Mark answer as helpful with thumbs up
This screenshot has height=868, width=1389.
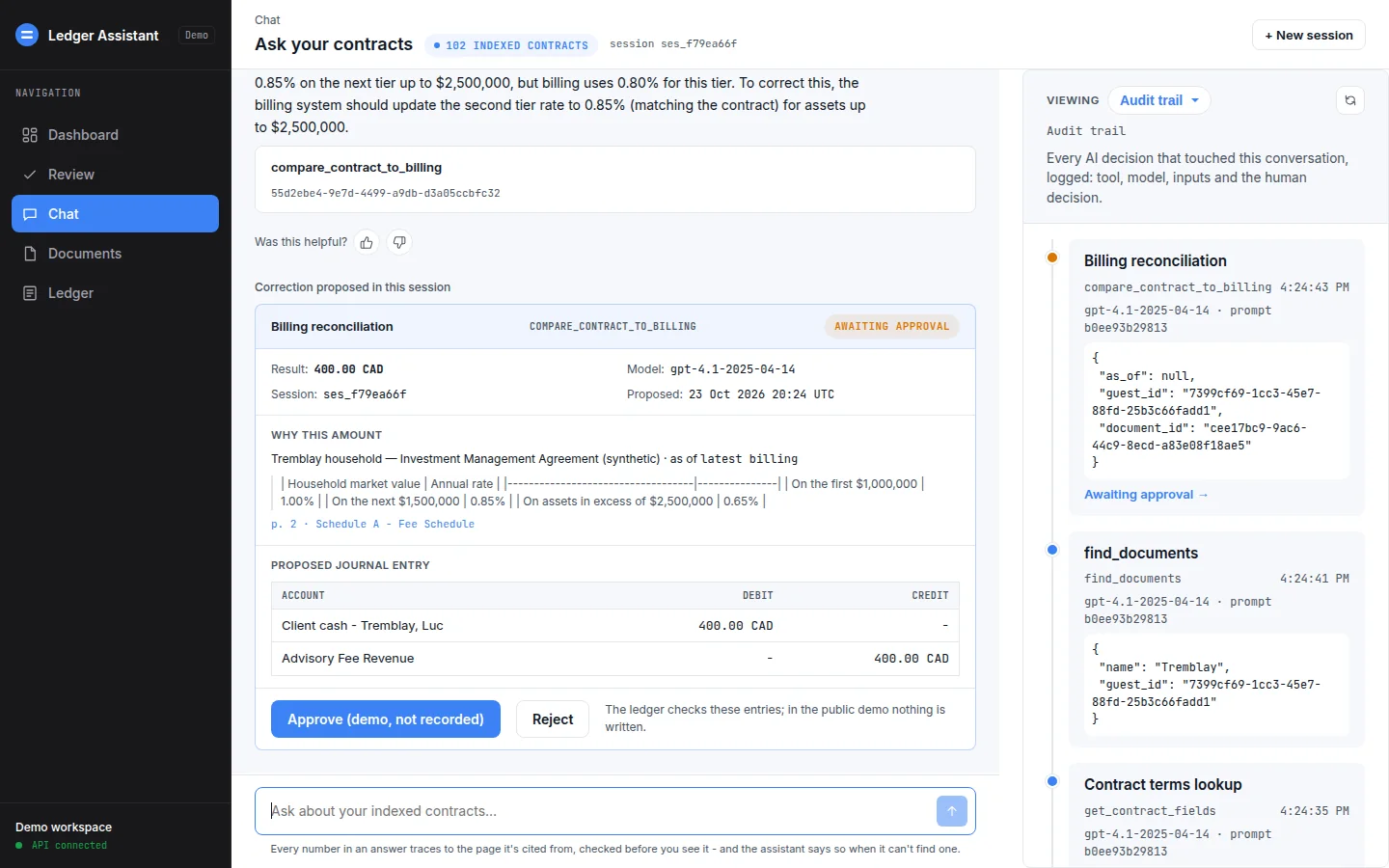(x=367, y=242)
